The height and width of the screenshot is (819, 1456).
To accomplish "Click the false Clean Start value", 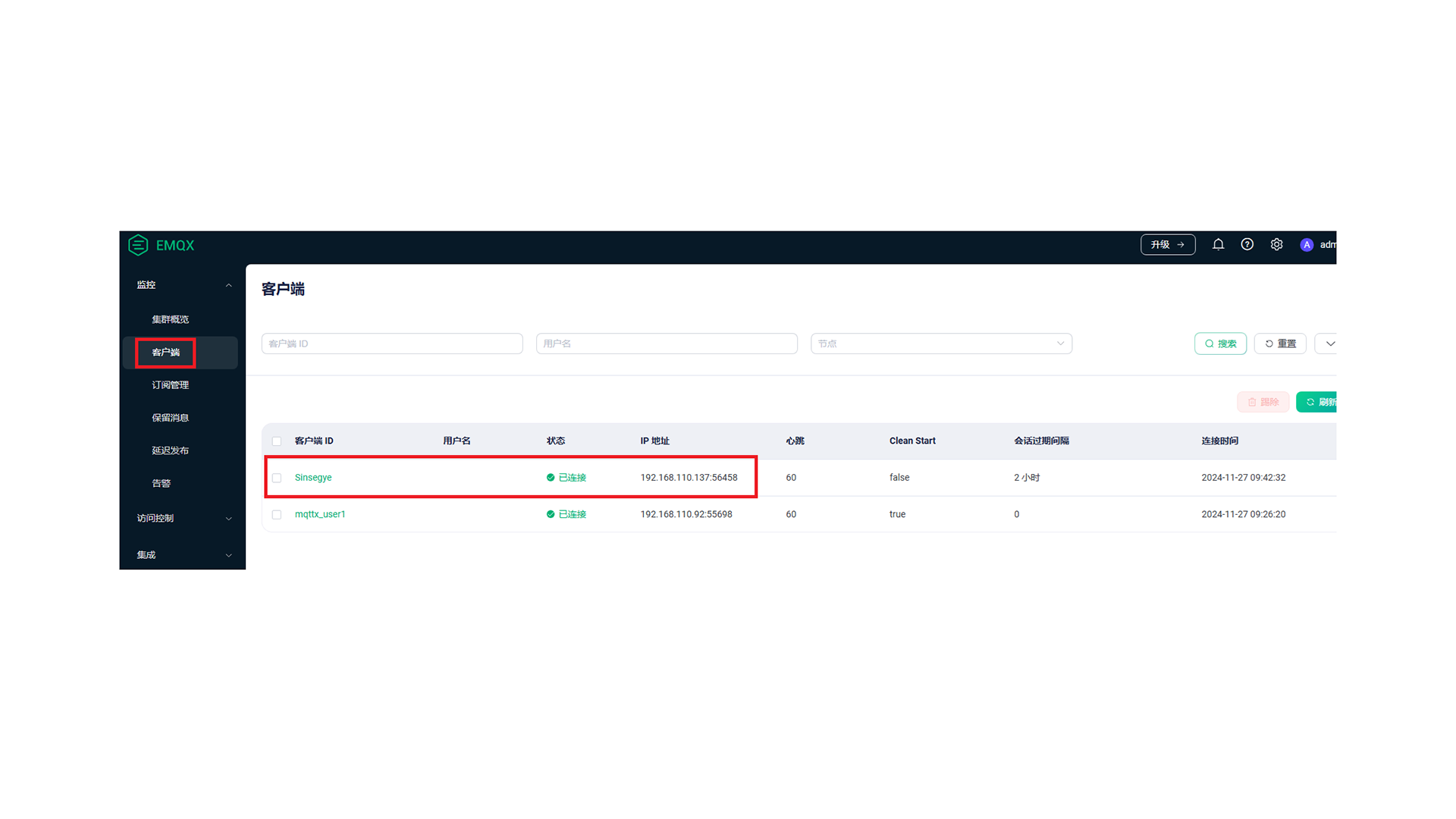I will (x=899, y=478).
